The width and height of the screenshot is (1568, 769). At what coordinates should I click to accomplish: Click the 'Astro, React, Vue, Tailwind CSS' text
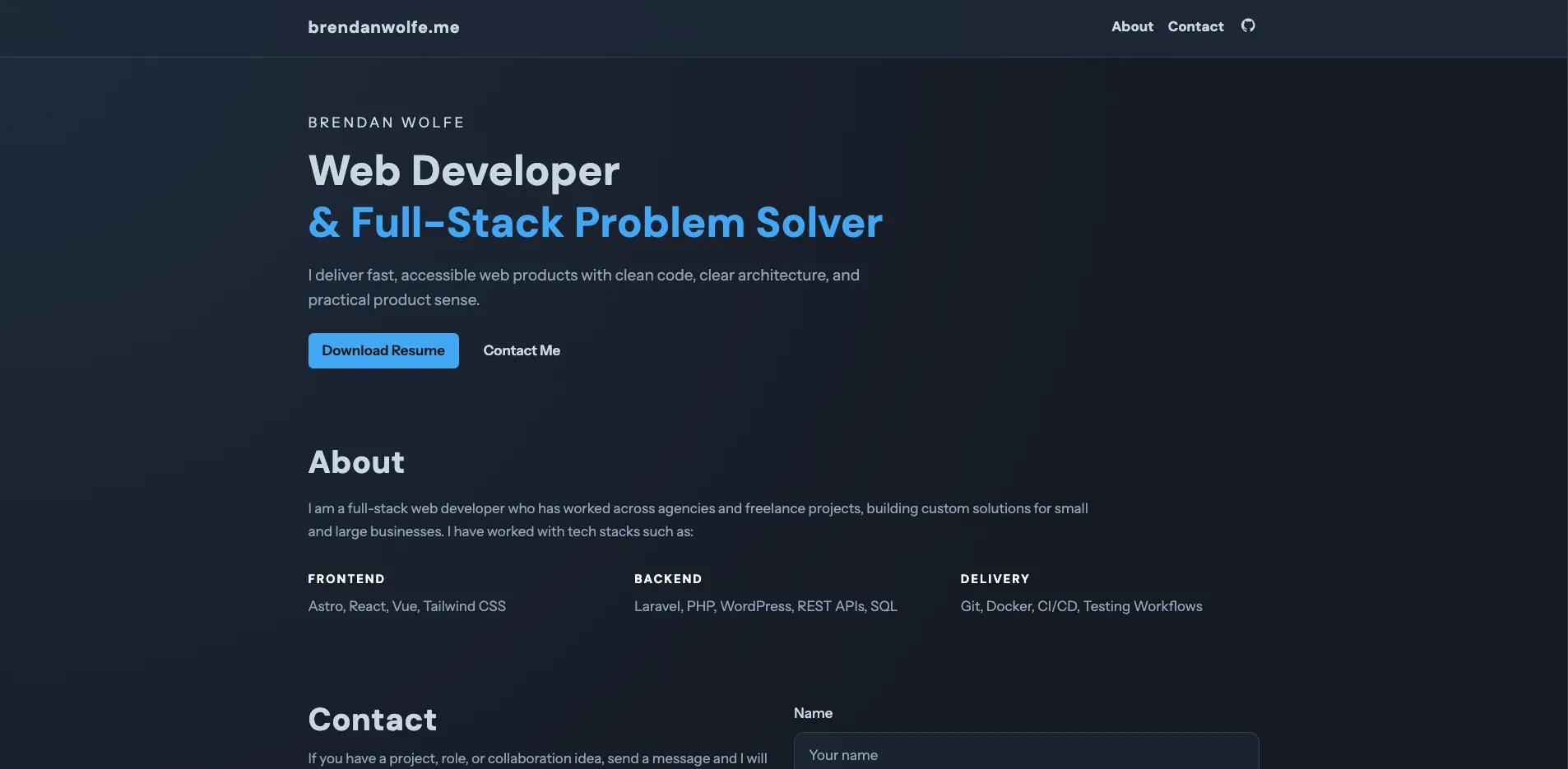406,606
